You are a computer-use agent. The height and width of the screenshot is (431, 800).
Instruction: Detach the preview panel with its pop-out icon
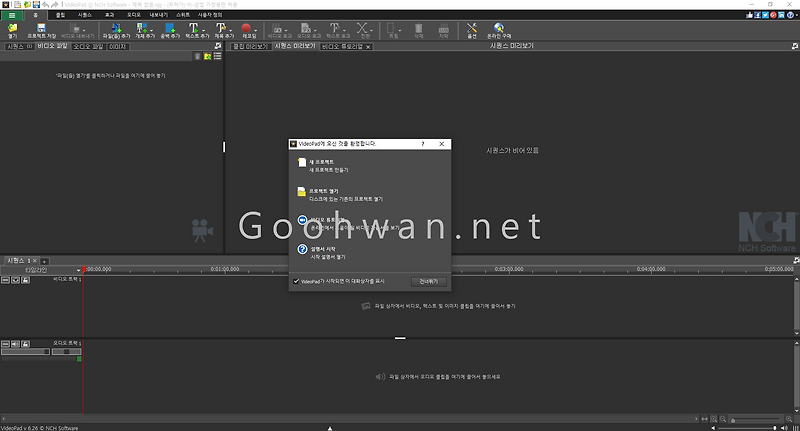coord(795,46)
